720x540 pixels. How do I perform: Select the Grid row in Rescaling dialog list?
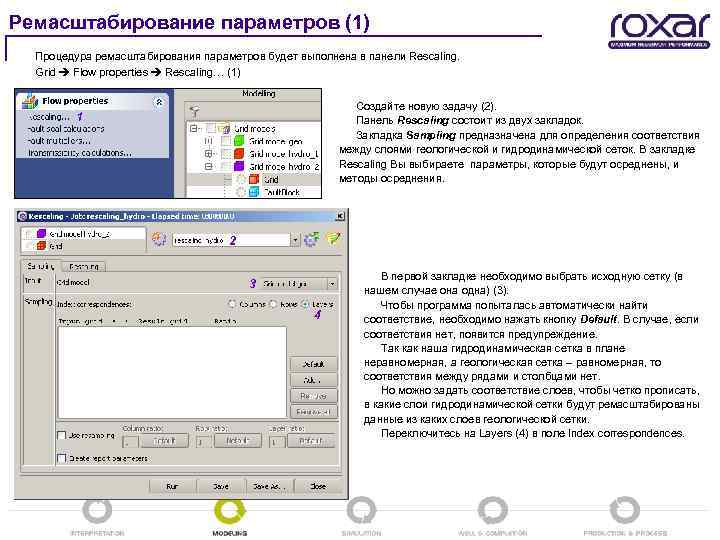(x=83, y=246)
